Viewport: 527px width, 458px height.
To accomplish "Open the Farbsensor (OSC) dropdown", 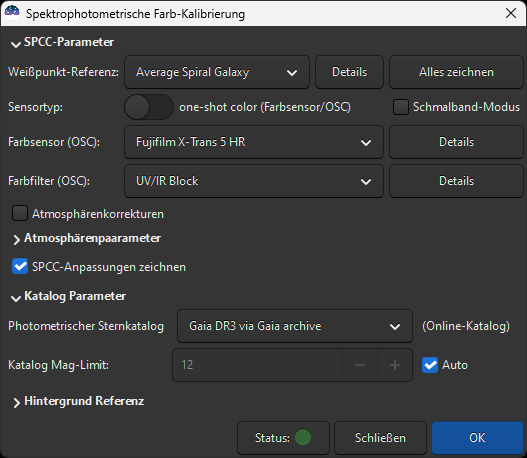I will [x=254, y=142].
